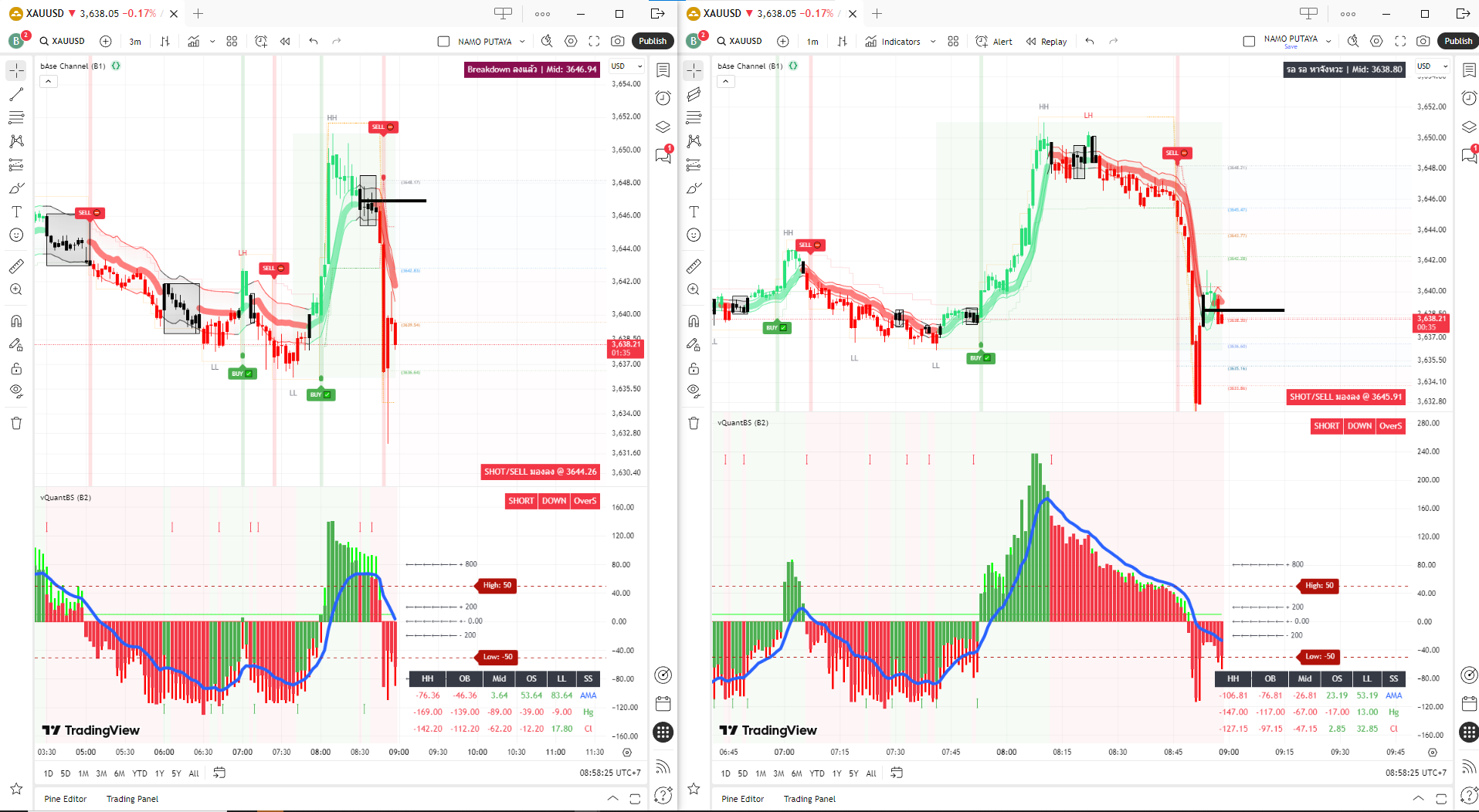Click the trash icon in left drawing toolbar

click(16, 423)
